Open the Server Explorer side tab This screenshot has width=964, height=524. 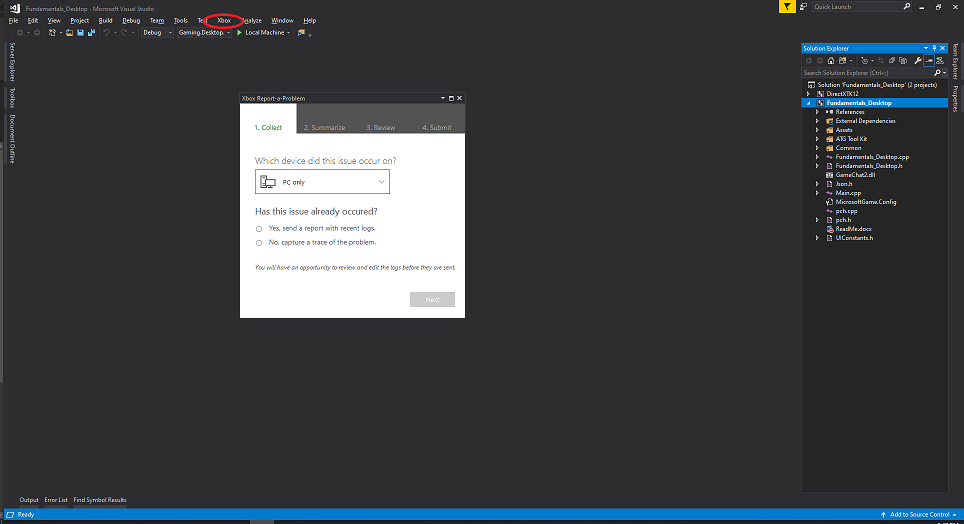click(x=12, y=62)
